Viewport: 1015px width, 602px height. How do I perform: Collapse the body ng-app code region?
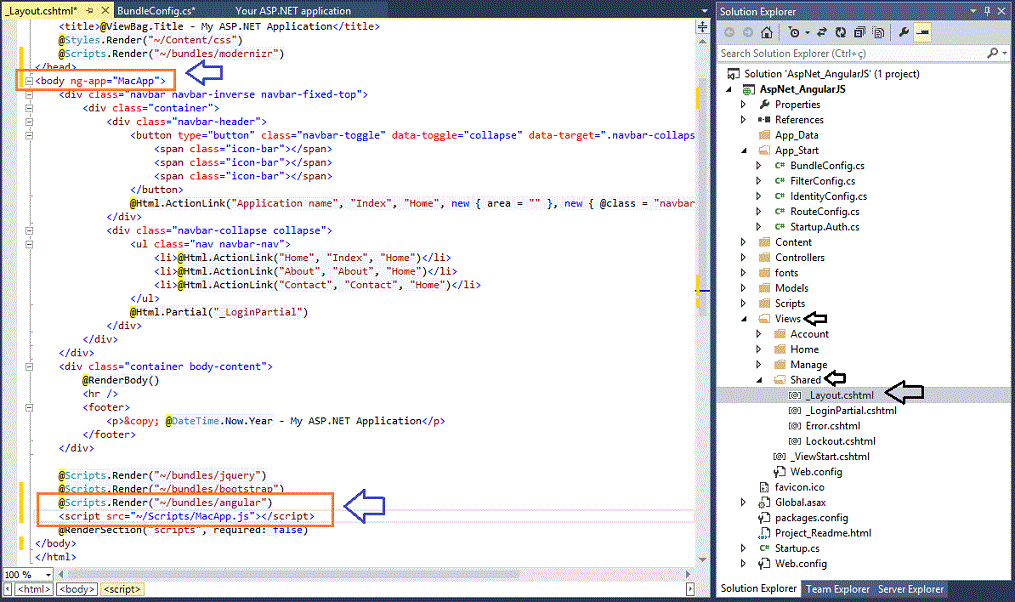[28, 81]
